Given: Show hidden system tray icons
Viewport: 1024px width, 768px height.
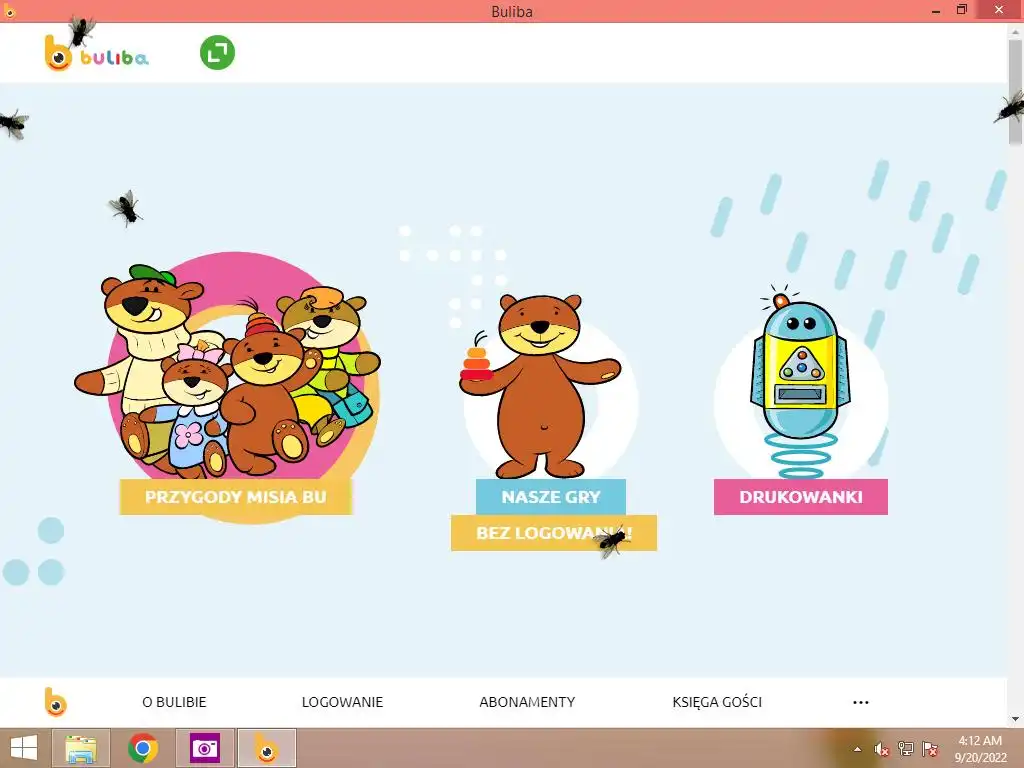Looking at the screenshot, I should tap(857, 749).
